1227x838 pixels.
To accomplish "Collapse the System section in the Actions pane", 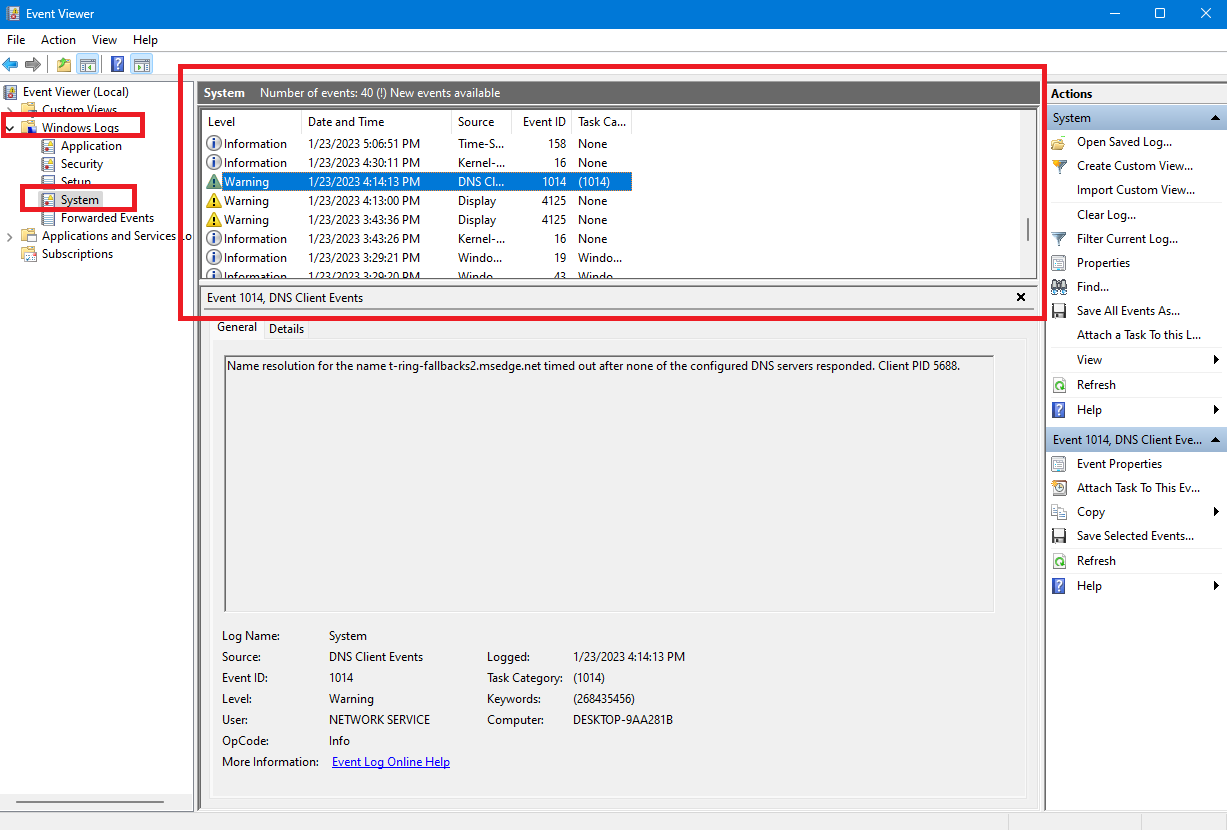I will click(1216, 118).
